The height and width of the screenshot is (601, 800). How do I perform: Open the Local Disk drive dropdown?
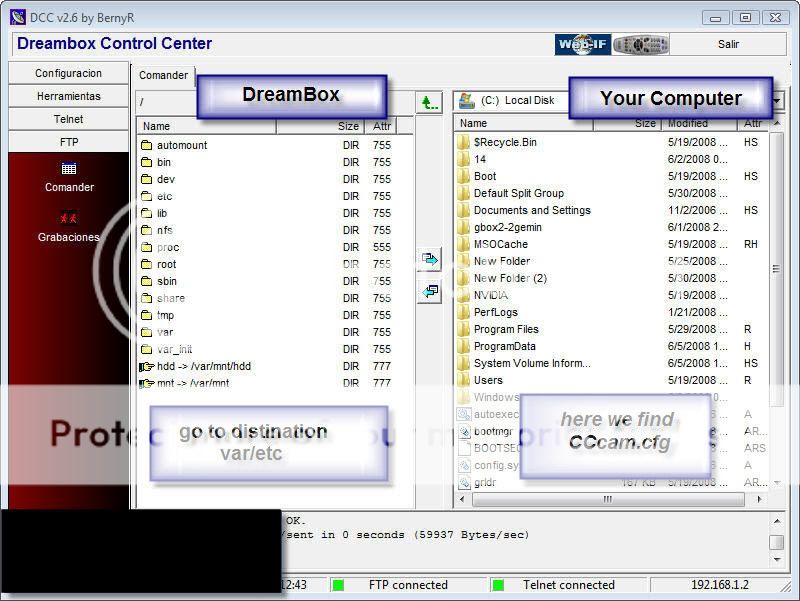[x=777, y=101]
